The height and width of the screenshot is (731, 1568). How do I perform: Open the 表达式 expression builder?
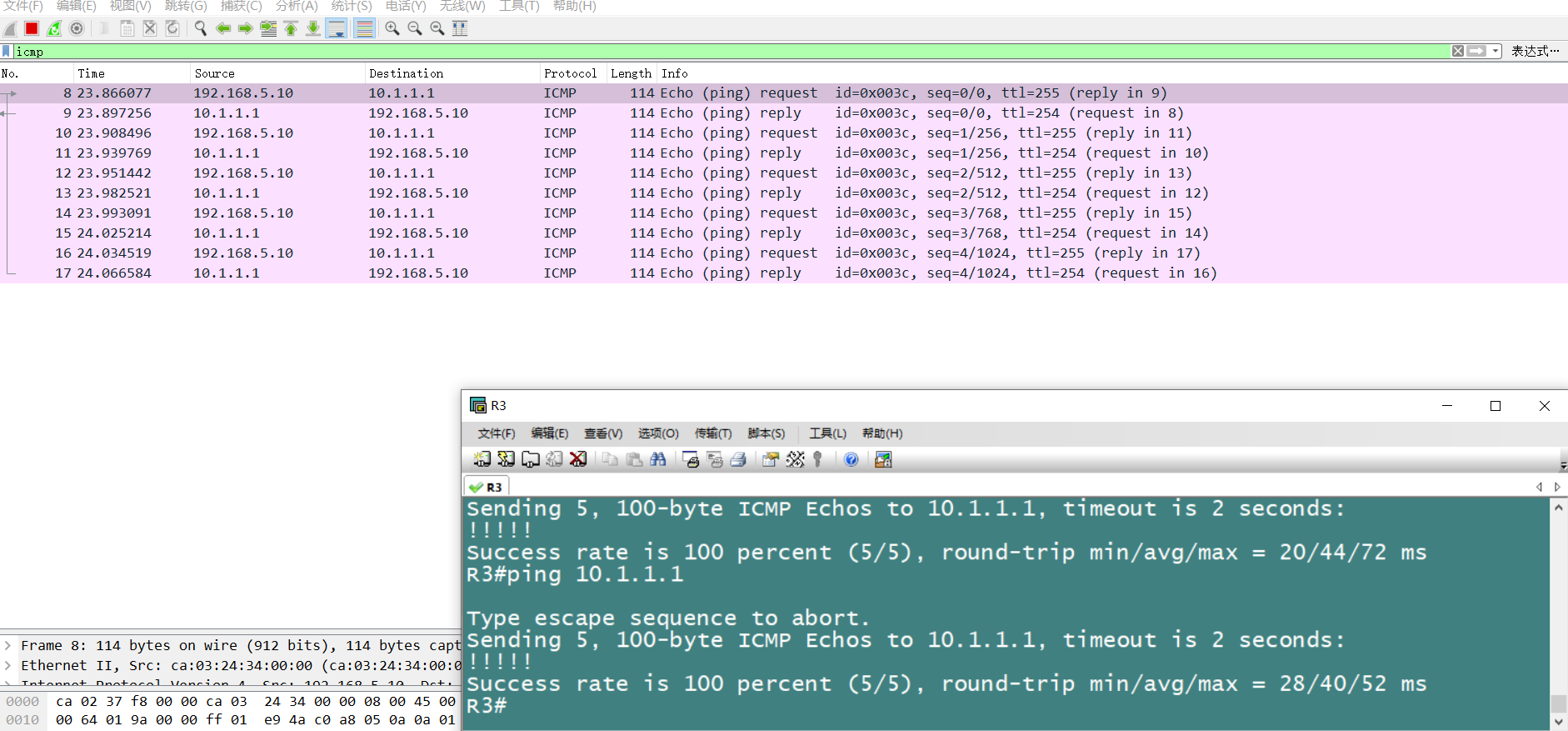[x=1535, y=51]
